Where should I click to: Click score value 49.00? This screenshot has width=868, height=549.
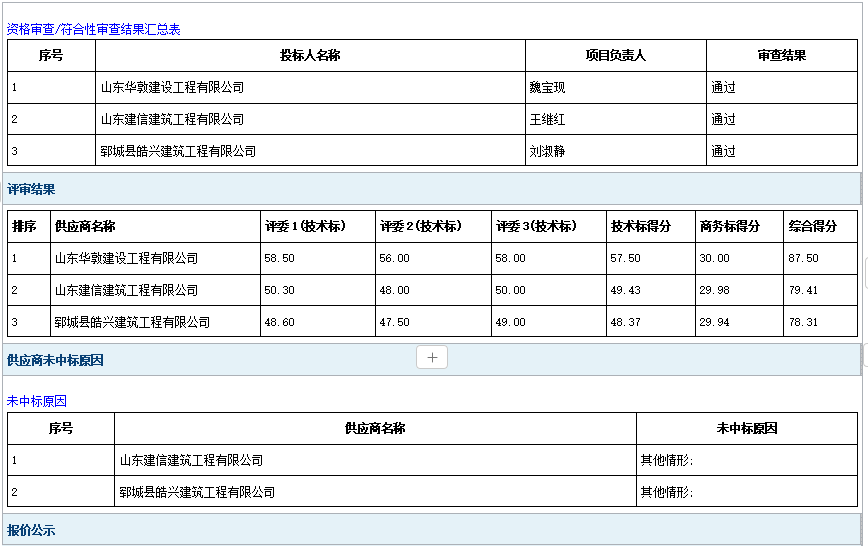pos(510,323)
